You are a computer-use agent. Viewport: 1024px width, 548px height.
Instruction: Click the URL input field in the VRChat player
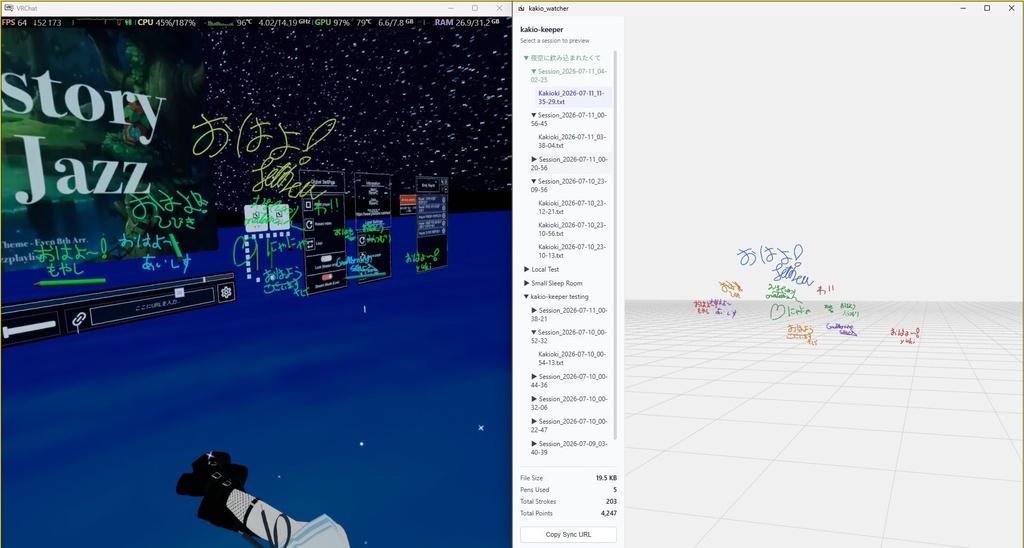152,306
